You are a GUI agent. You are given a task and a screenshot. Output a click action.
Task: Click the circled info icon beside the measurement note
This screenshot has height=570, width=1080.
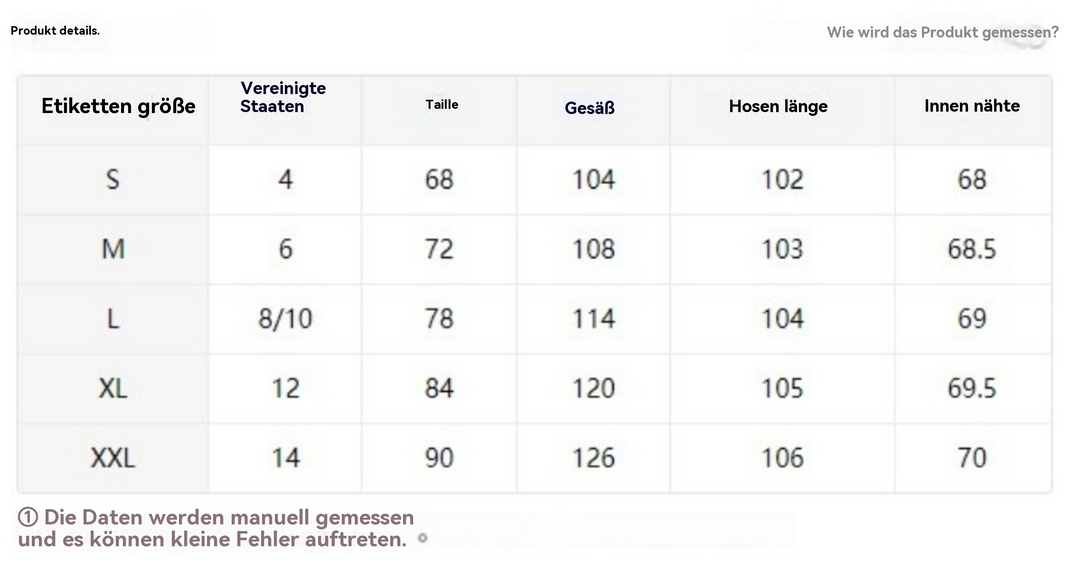28,517
